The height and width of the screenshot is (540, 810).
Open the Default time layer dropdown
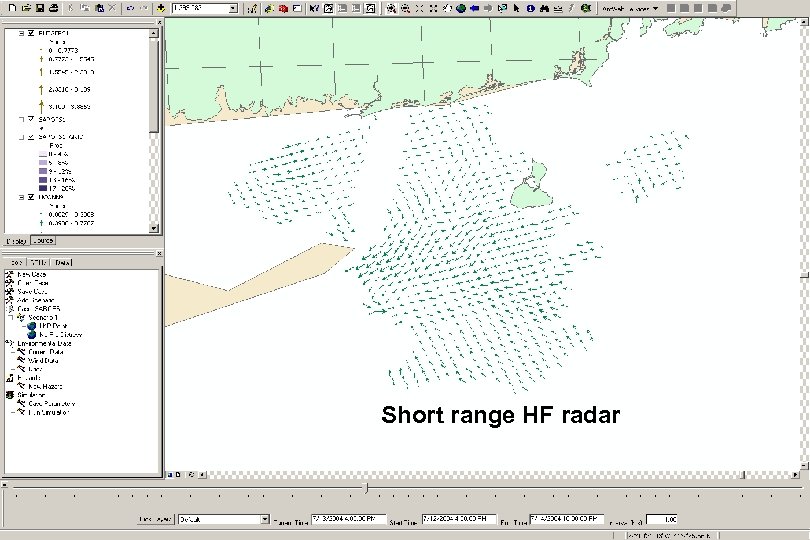tap(265, 519)
